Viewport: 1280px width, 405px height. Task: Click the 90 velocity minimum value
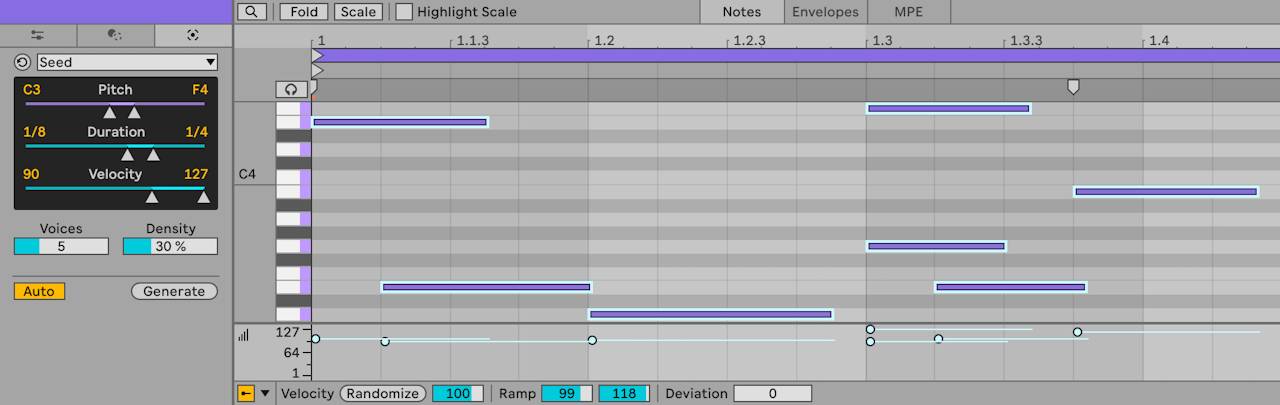pyautogui.click(x=31, y=174)
